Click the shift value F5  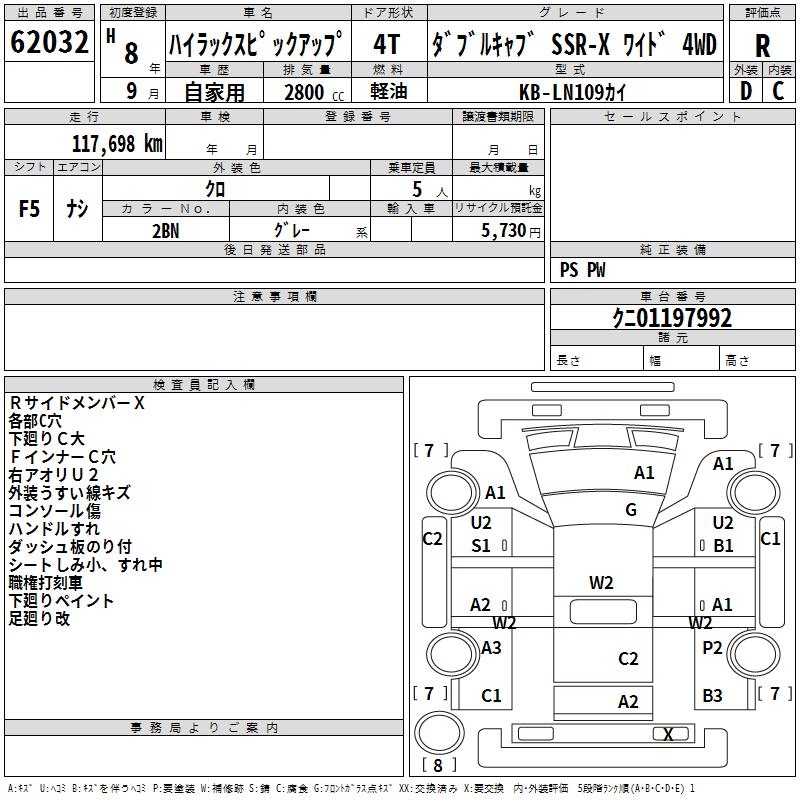(29, 209)
